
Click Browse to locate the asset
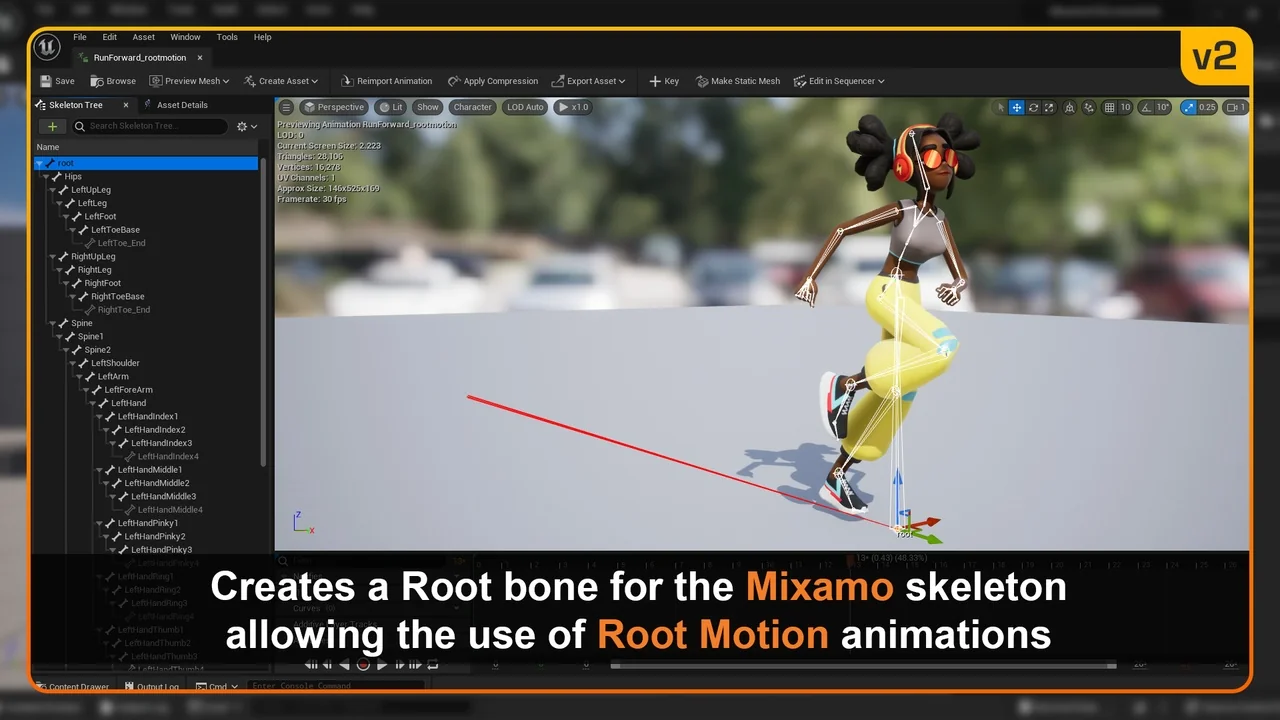tap(113, 81)
